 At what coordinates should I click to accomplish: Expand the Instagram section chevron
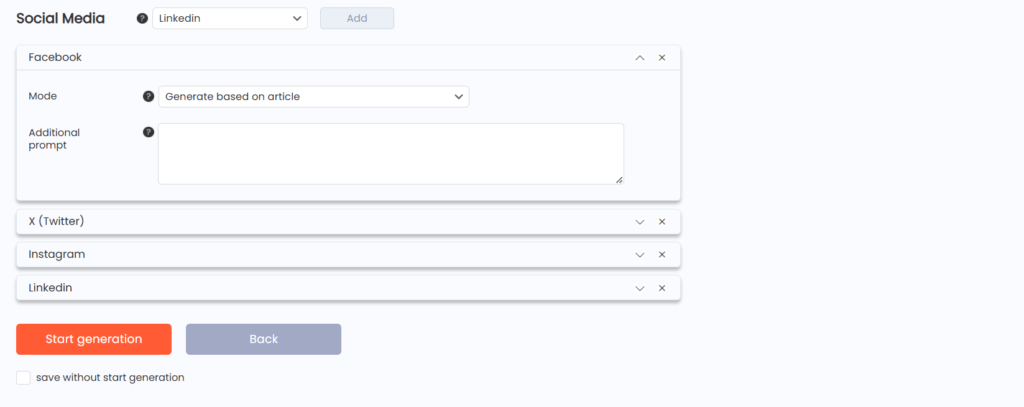tap(640, 255)
